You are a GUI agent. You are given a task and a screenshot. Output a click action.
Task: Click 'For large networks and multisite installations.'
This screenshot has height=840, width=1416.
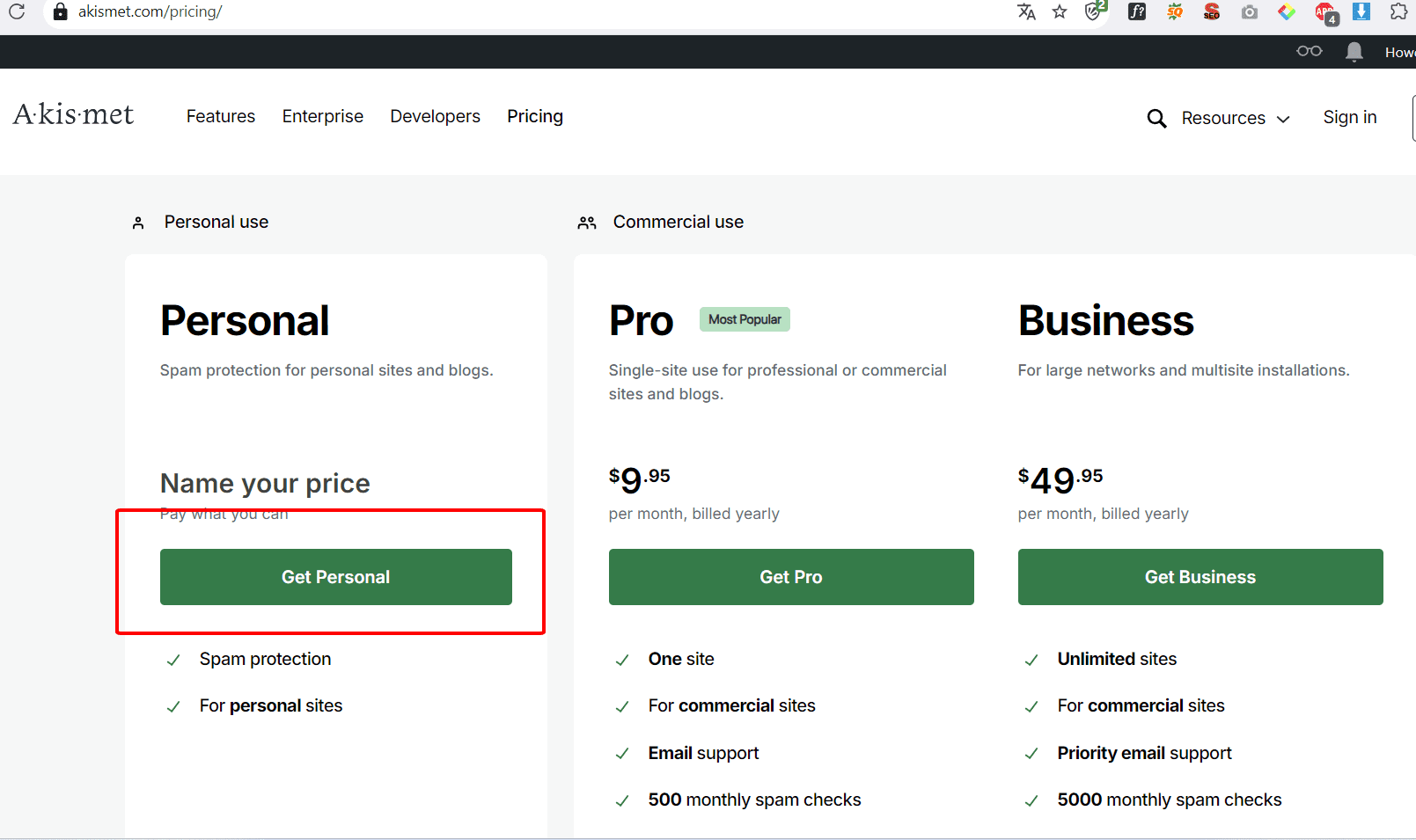point(1184,370)
